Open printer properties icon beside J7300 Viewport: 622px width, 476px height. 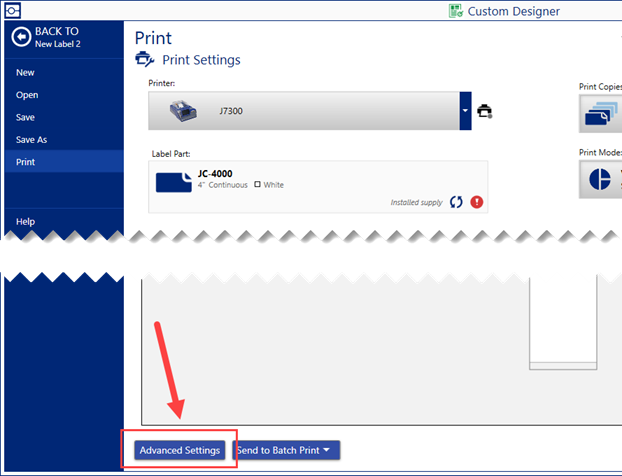click(x=484, y=111)
